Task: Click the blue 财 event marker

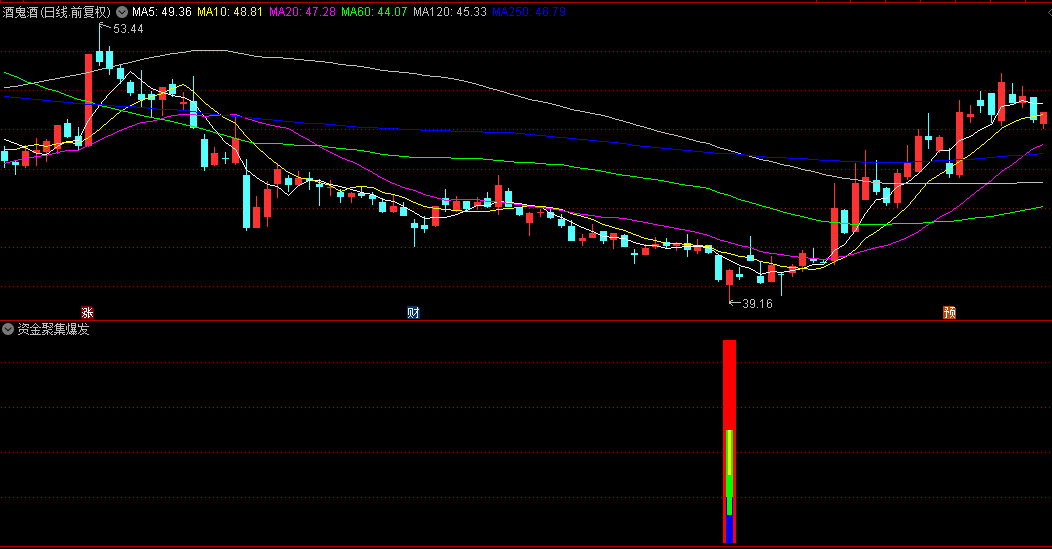Action: coord(413,312)
